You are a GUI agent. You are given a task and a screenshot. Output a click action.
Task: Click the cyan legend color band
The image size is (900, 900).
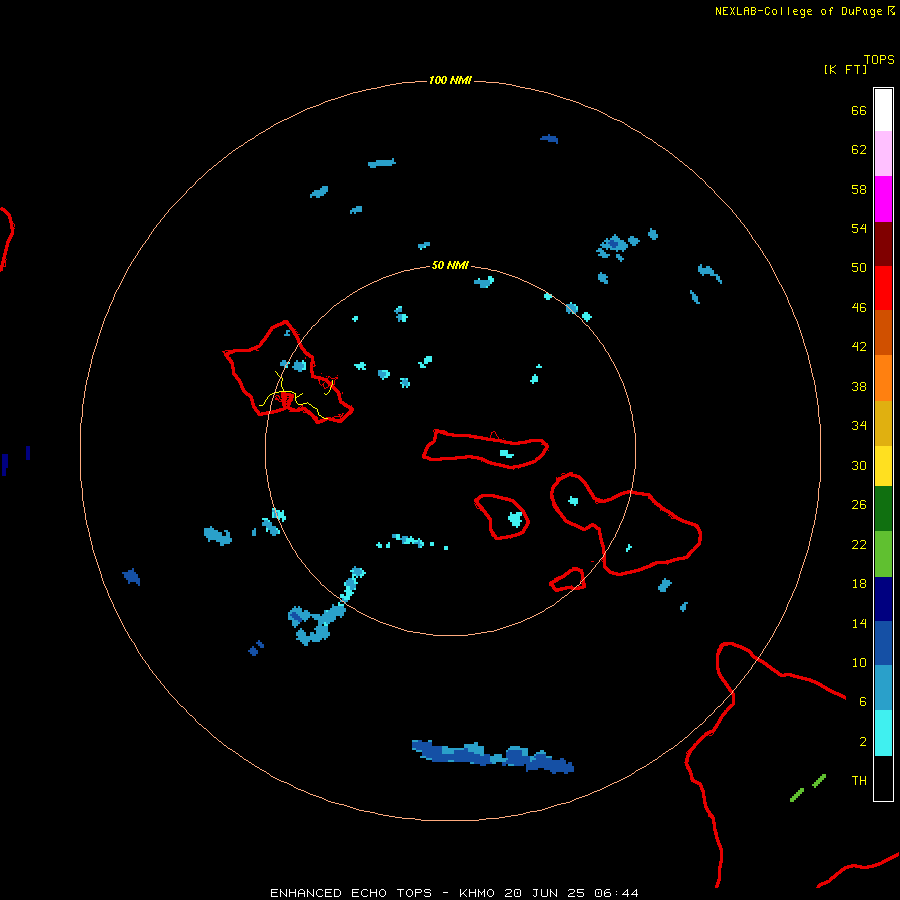[883, 733]
